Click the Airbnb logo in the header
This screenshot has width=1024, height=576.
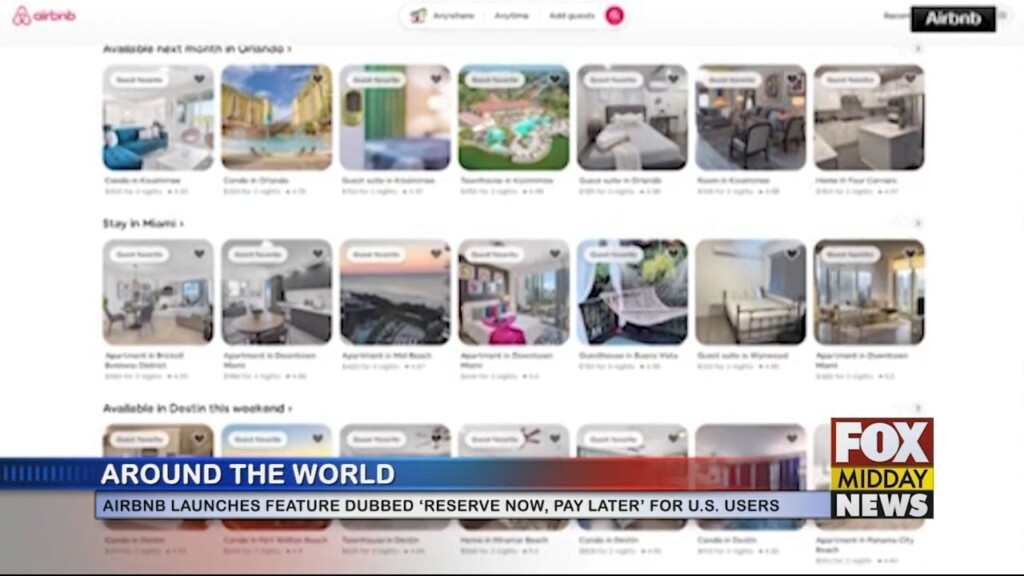44,16
